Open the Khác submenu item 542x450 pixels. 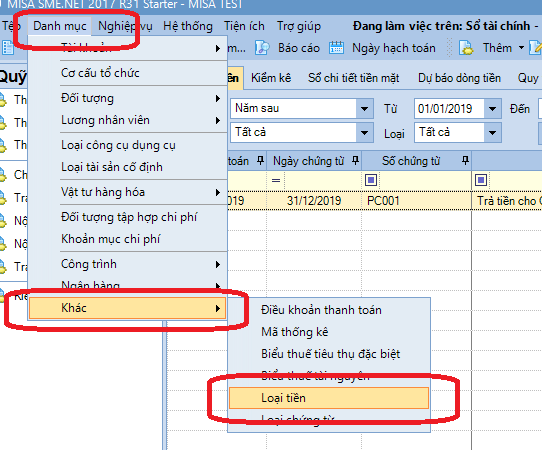tap(127, 308)
